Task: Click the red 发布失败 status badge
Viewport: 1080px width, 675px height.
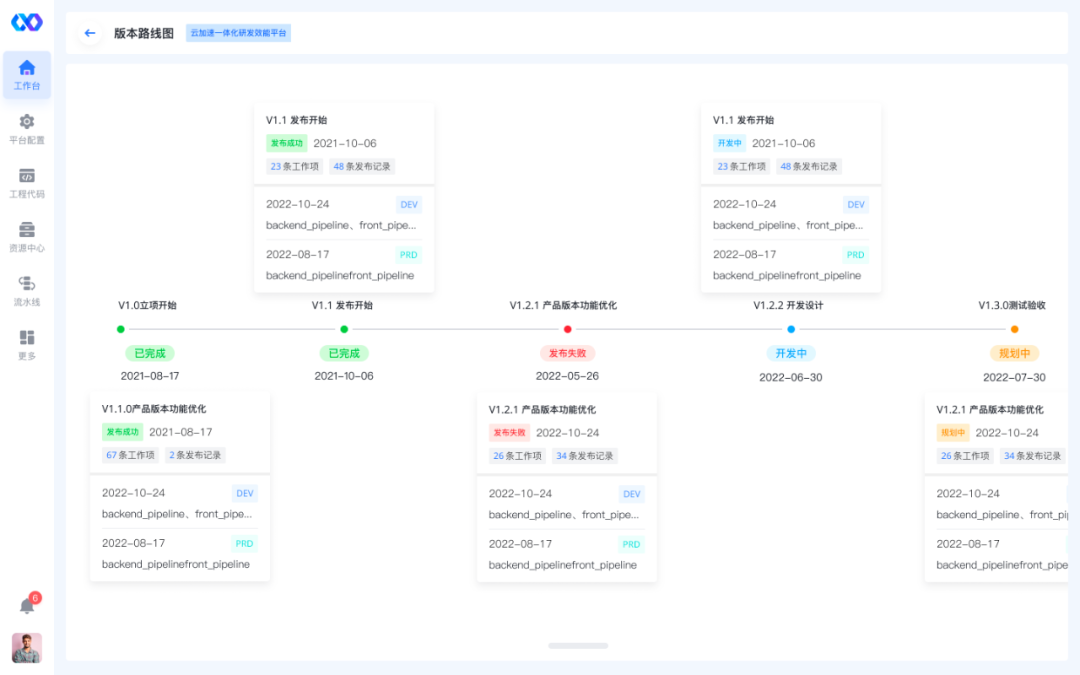Action: pos(567,353)
